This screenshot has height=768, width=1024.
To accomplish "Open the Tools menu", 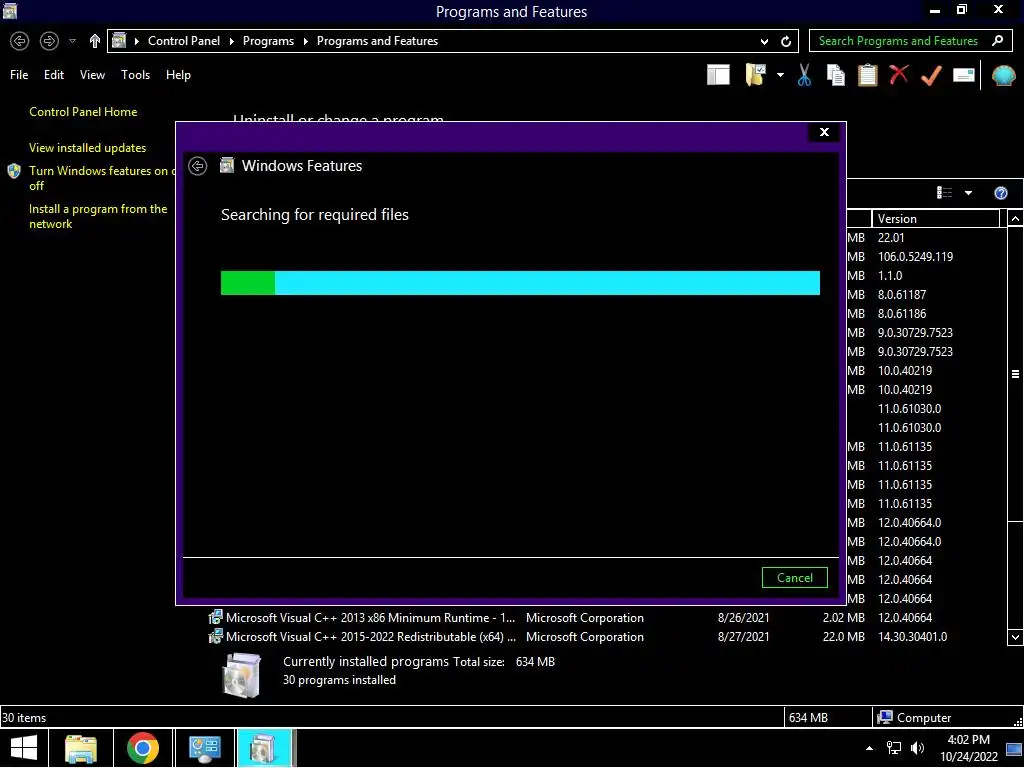I will point(135,75).
